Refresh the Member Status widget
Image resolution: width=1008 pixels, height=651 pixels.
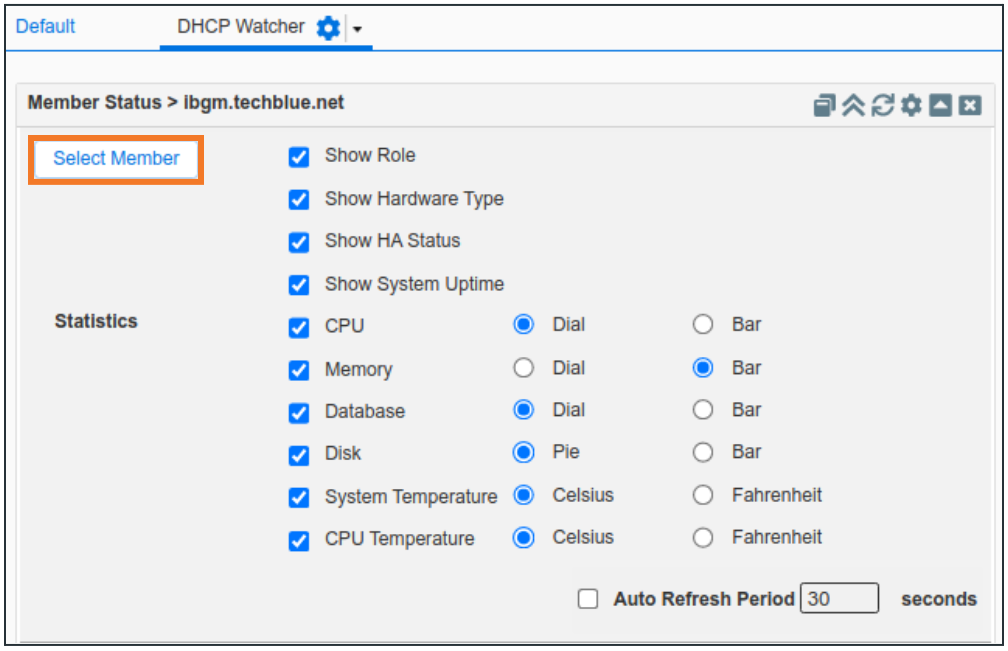coord(882,105)
